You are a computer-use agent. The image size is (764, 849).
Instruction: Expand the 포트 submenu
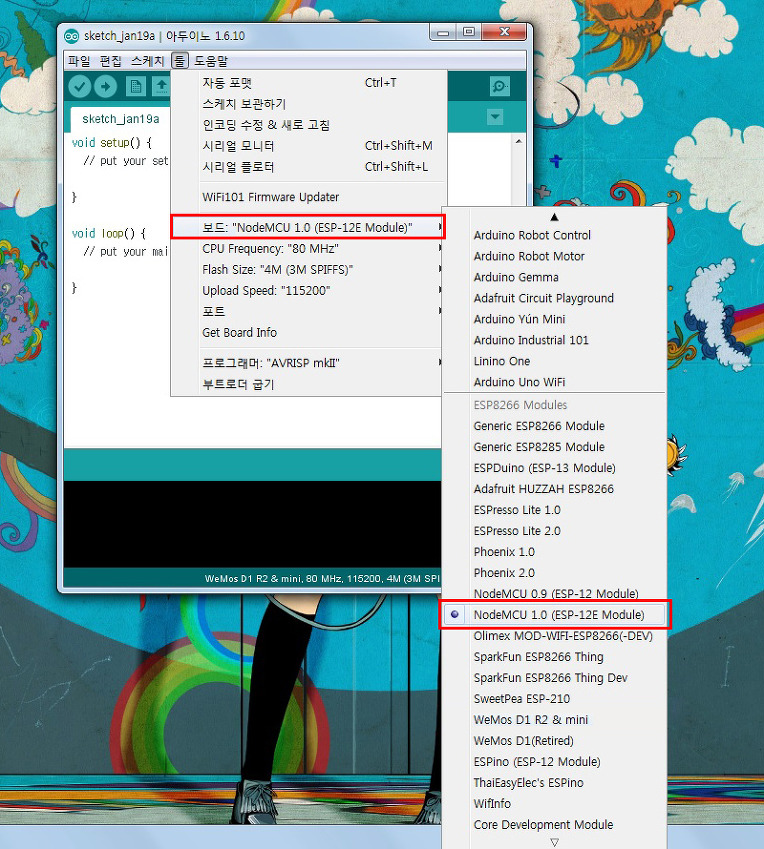(x=308, y=311)
